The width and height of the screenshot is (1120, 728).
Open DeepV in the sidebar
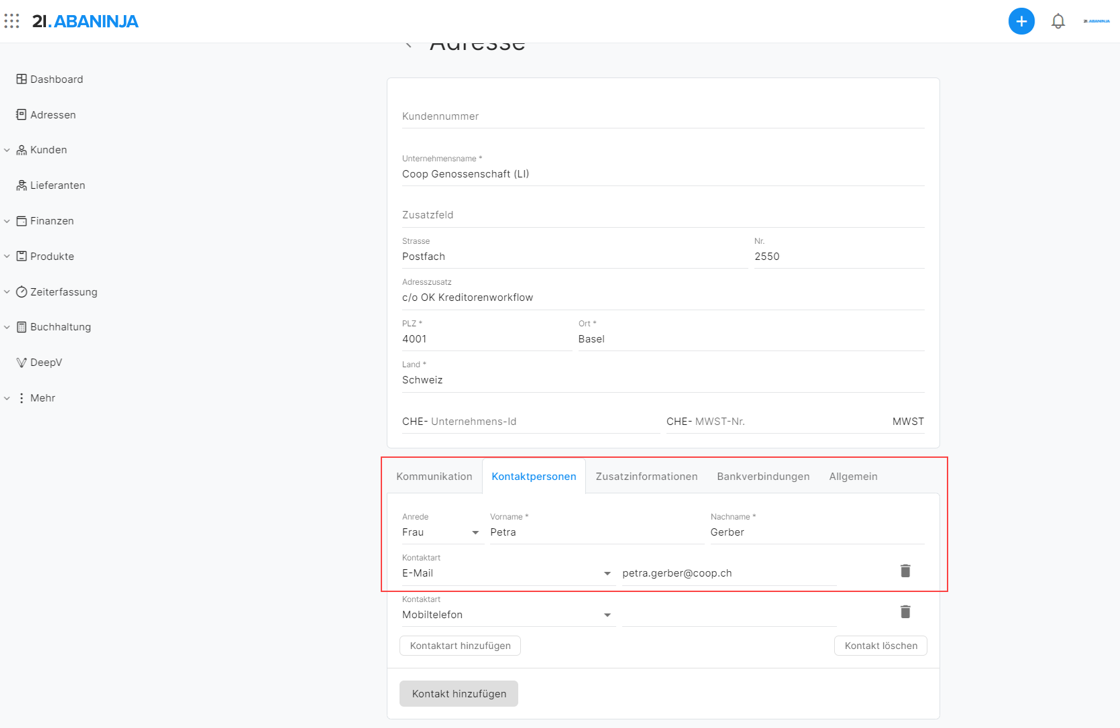tap(46, 362)
